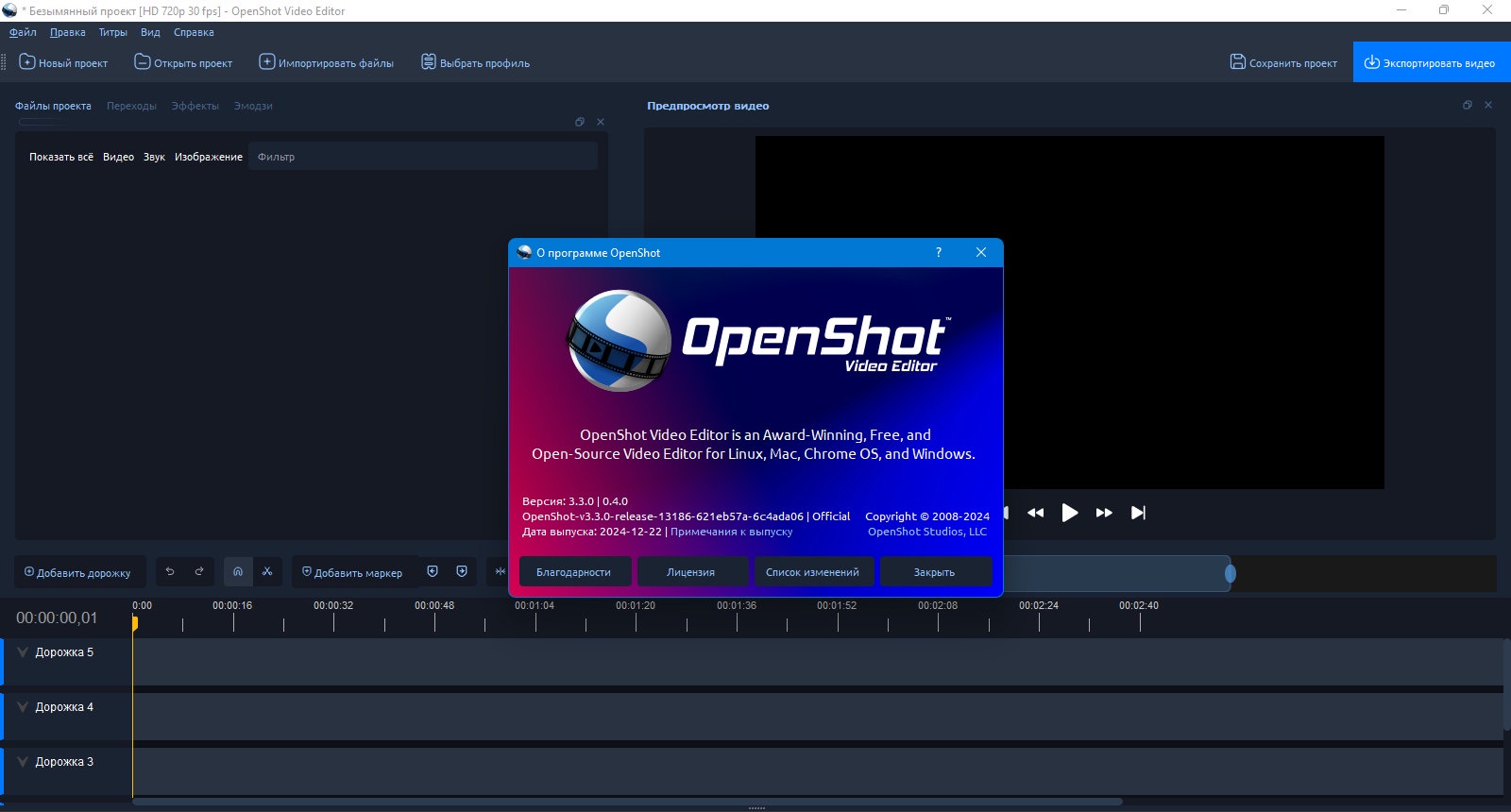Close the Предпросмотр видео panel
The height and width of the screenshot is (812, 1511).
[x=1488, y=105]
